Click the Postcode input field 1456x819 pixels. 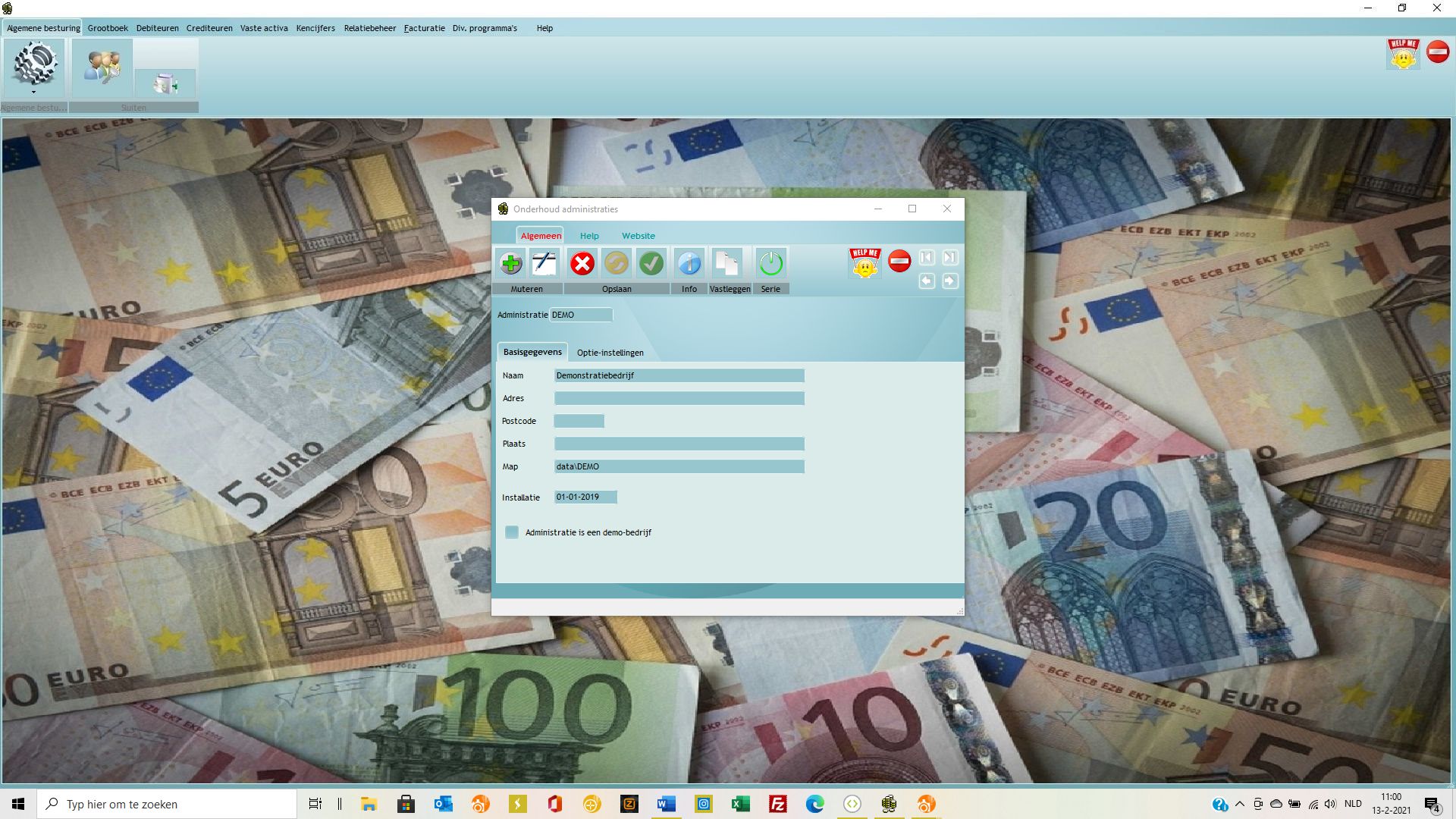tap(579, 421)
